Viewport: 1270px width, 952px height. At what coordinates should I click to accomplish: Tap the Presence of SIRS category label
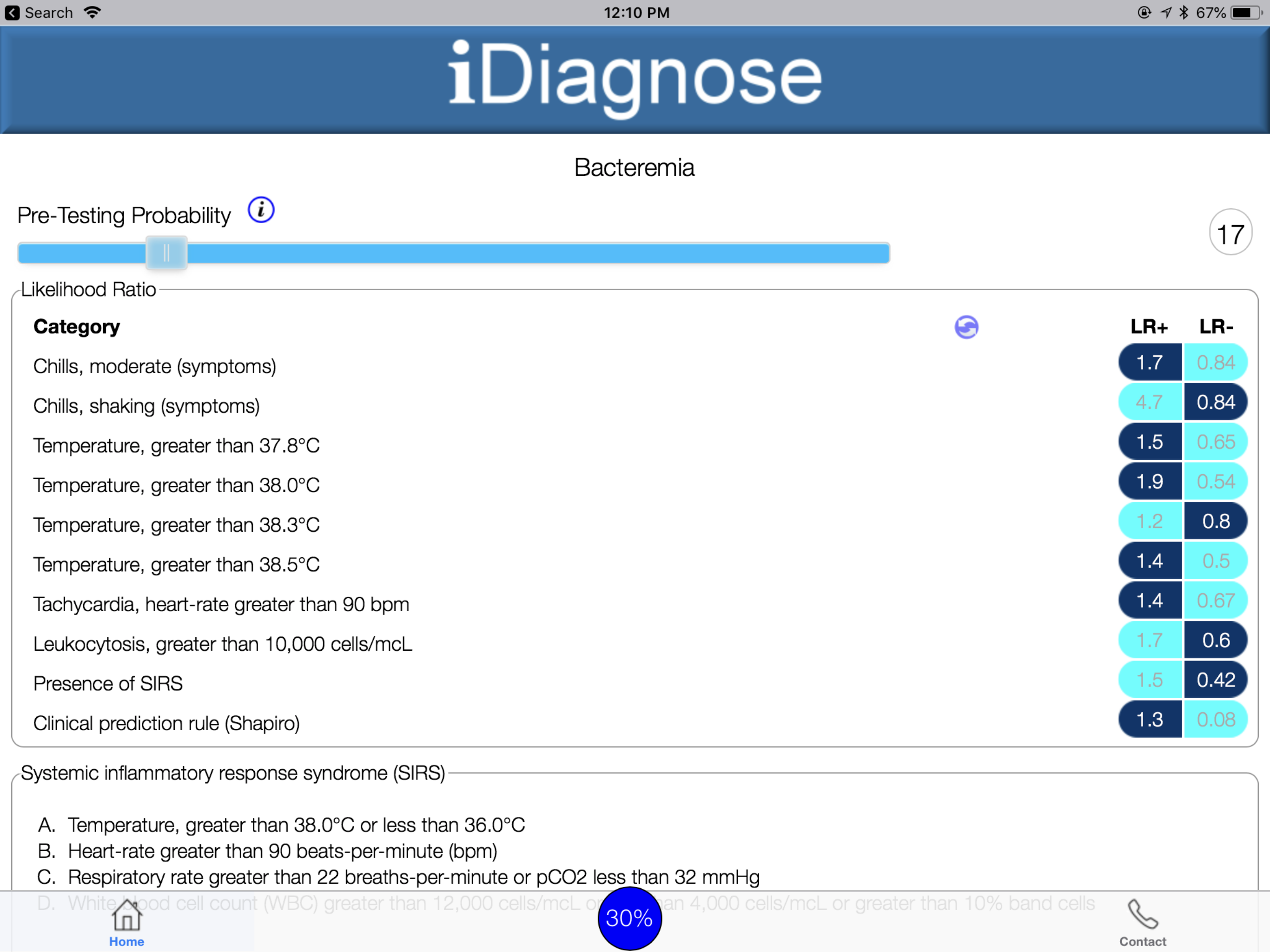(x=108, y=683)
